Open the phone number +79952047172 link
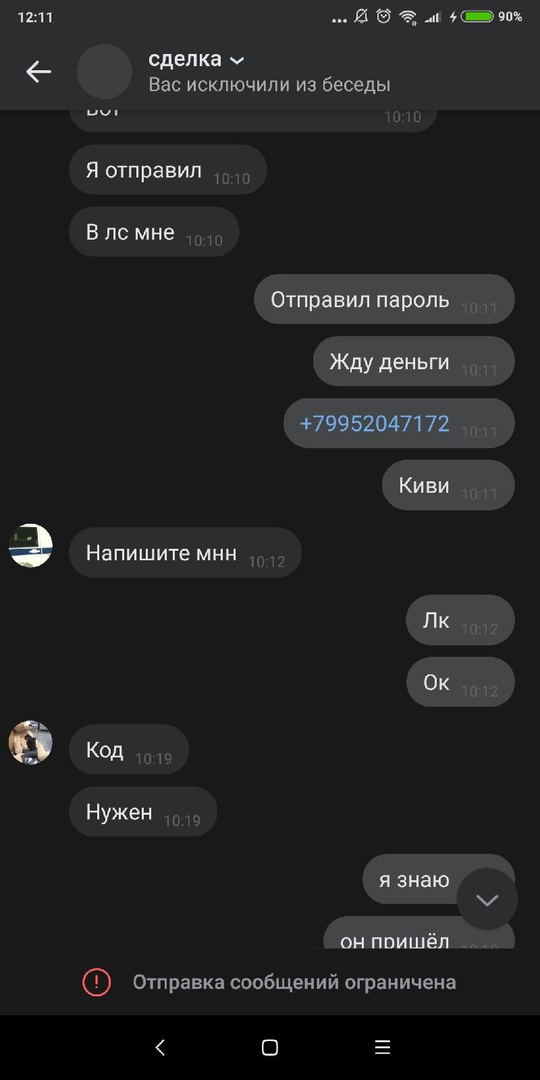Screen dimensions: 540x1080 pyautogui.click(x=375, y=423)
